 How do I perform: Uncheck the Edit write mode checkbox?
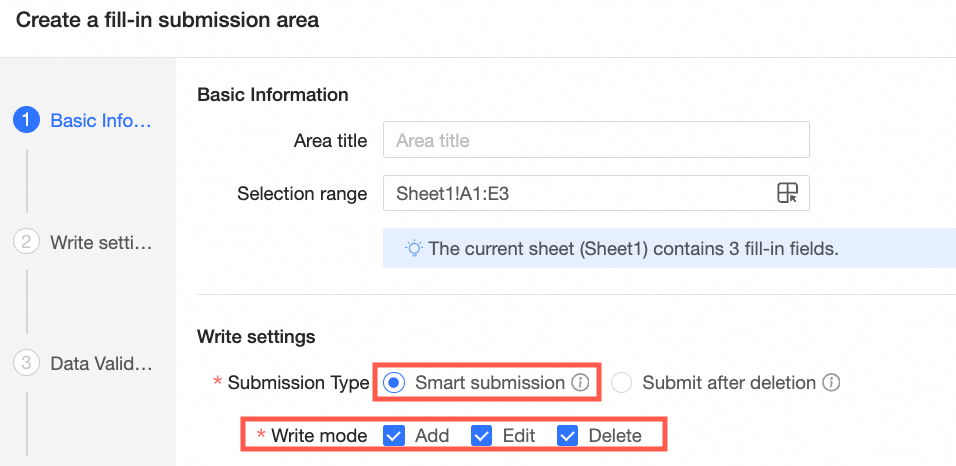481,436
